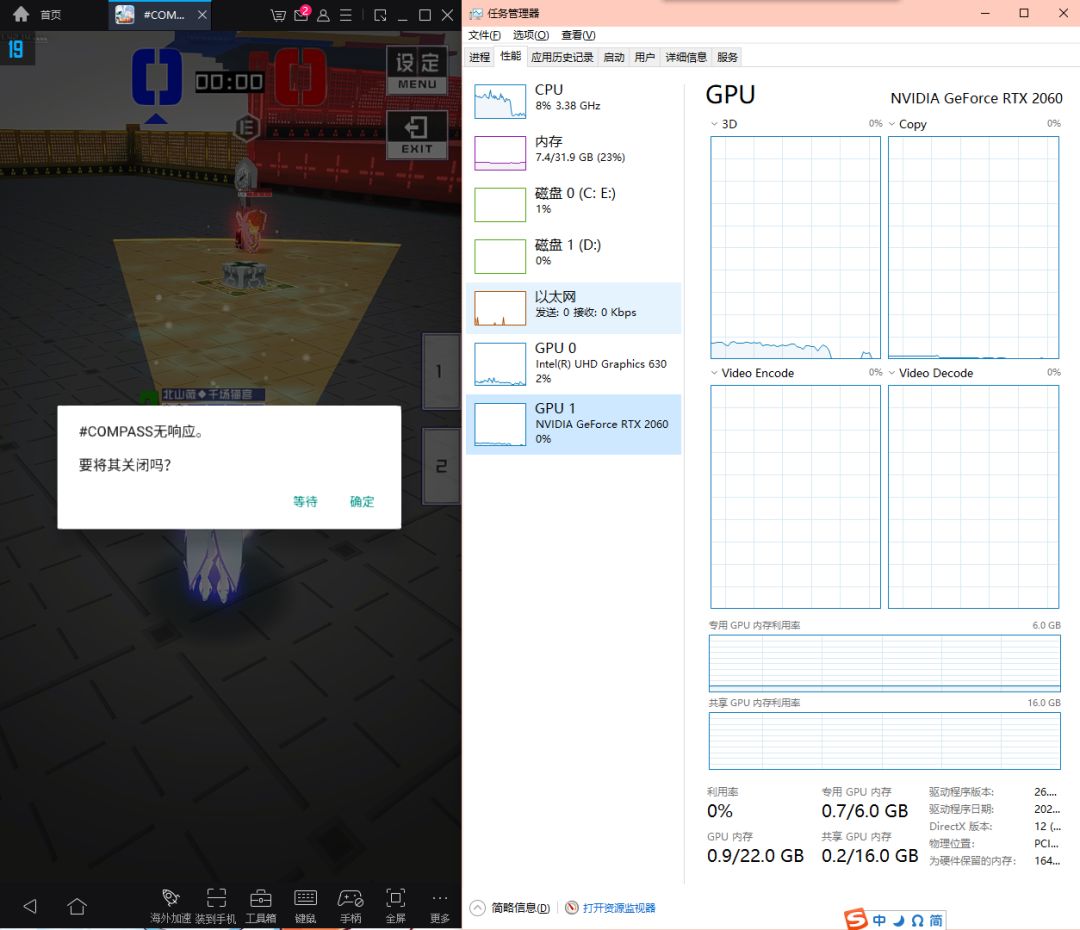Click the game EXIT button
The width and height of the screenshot is (1080, 930).
(417, 135)
